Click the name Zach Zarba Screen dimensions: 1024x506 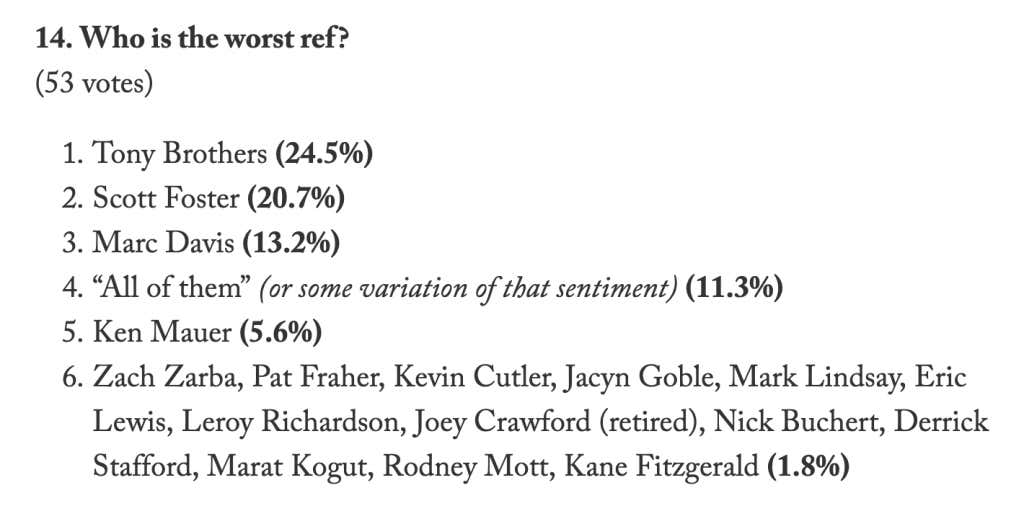point(167,378)
